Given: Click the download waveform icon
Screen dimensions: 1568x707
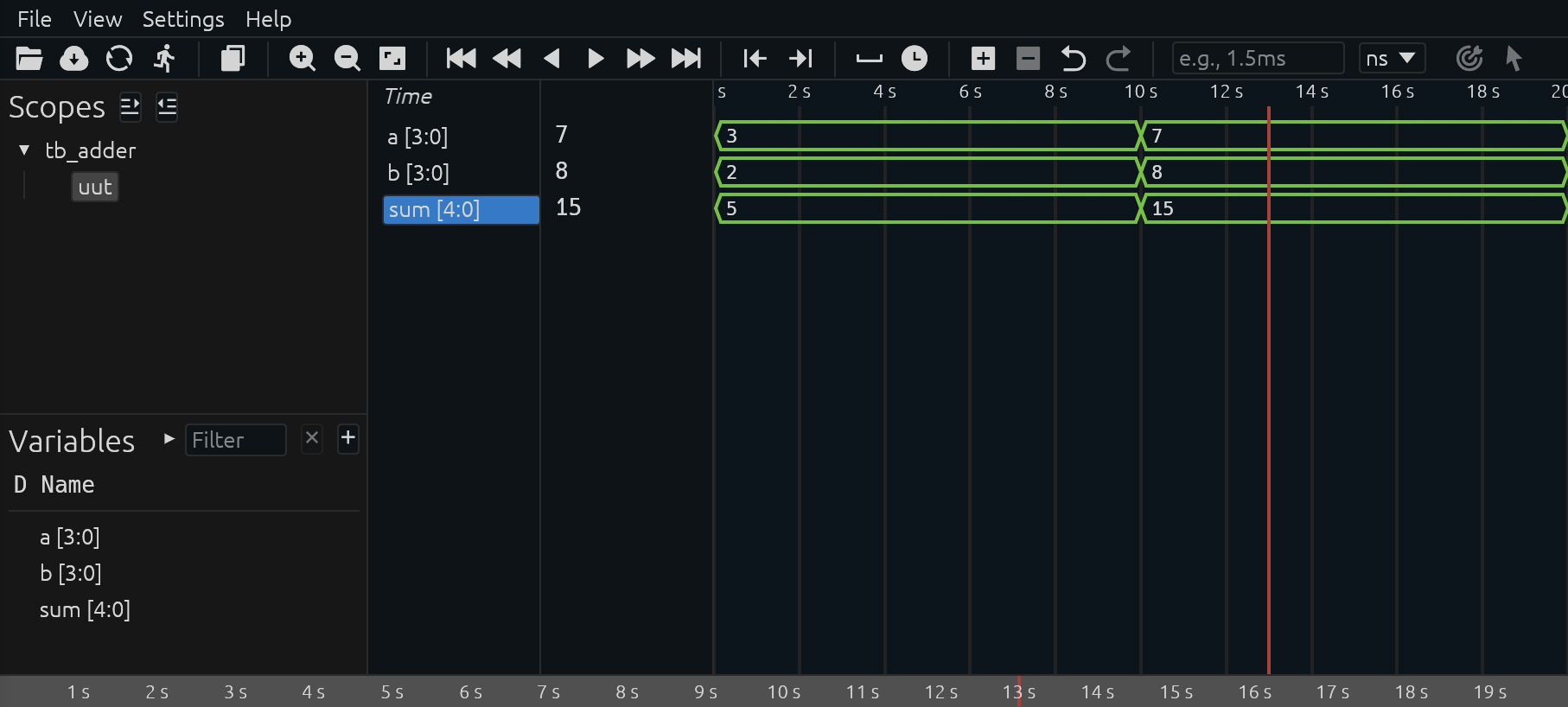Looking at the screenshot, I should pos(74,59).
